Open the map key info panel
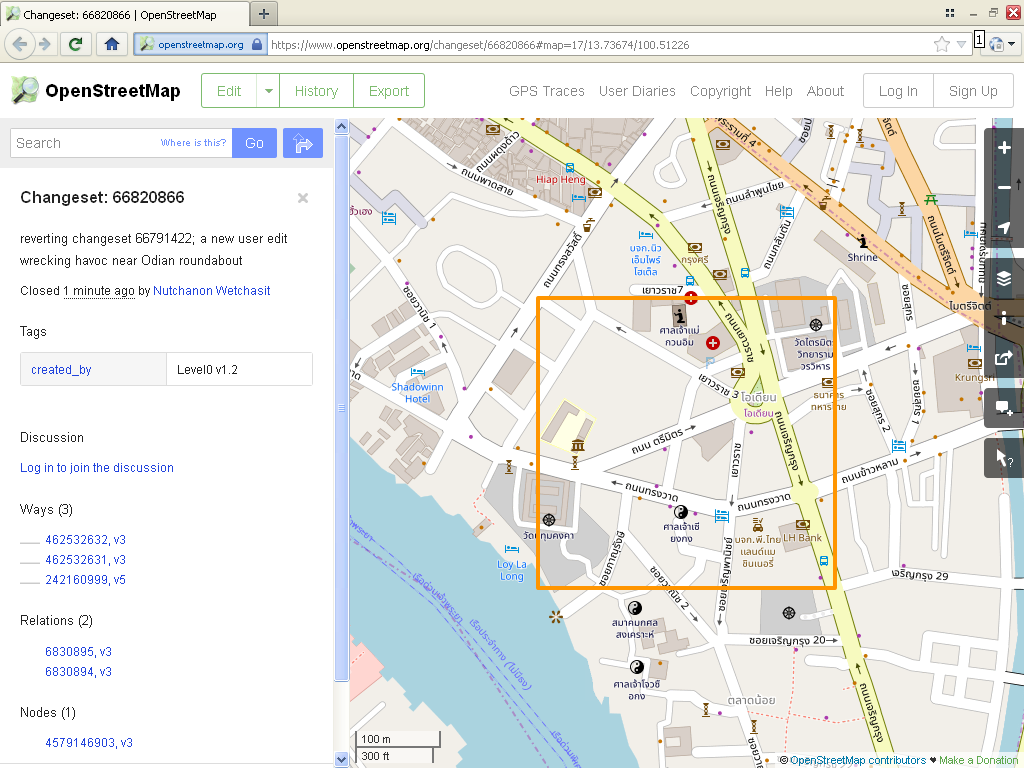This screenshot has width=1024, height=768. click(x=1004, y=318)
